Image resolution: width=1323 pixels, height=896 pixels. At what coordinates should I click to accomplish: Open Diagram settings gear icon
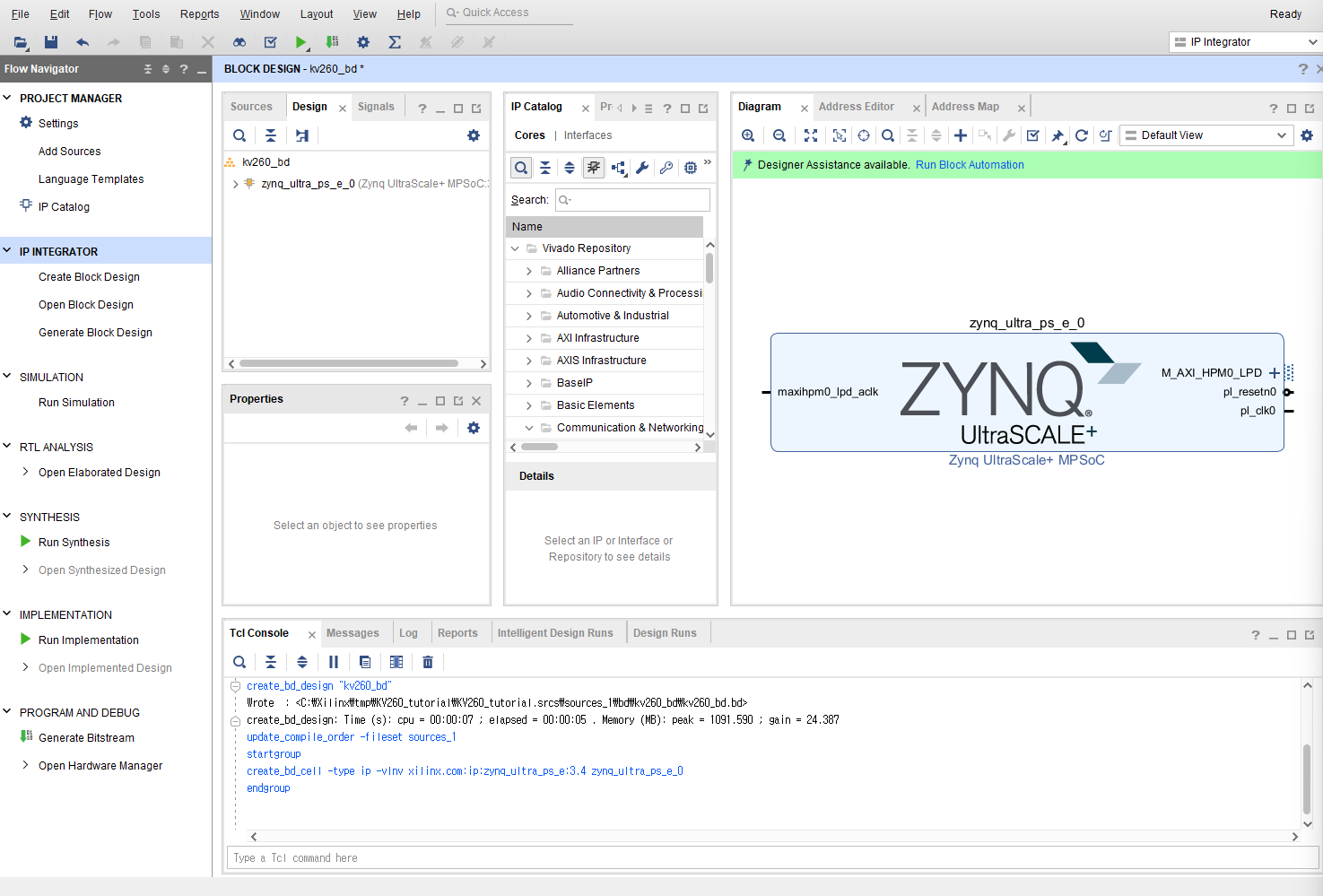click(x=1307, y=135)
